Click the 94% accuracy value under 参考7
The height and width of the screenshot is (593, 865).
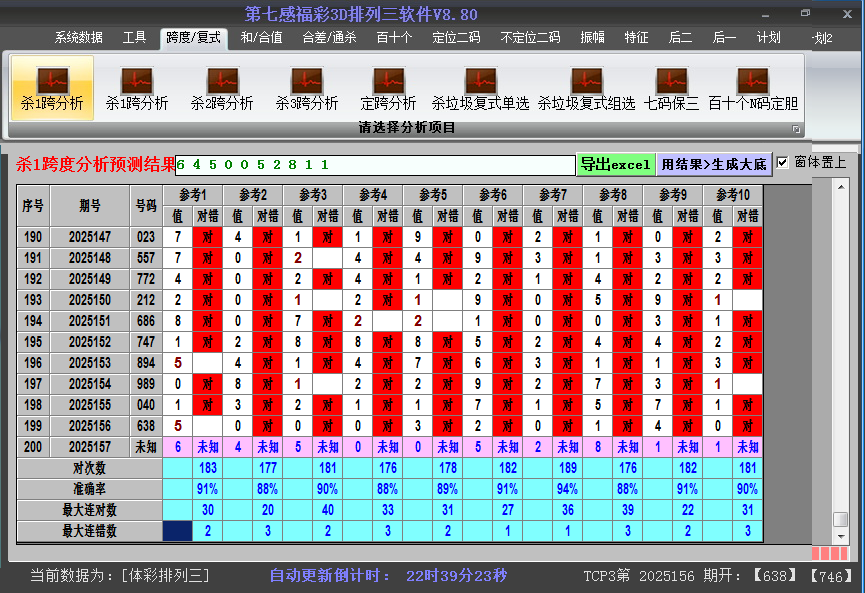(x=568, y=489)
